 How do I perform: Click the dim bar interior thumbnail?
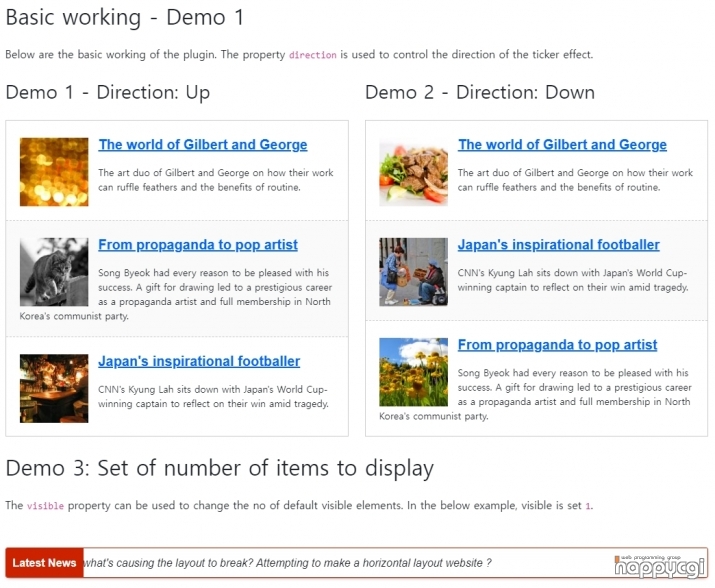point(54,388)
